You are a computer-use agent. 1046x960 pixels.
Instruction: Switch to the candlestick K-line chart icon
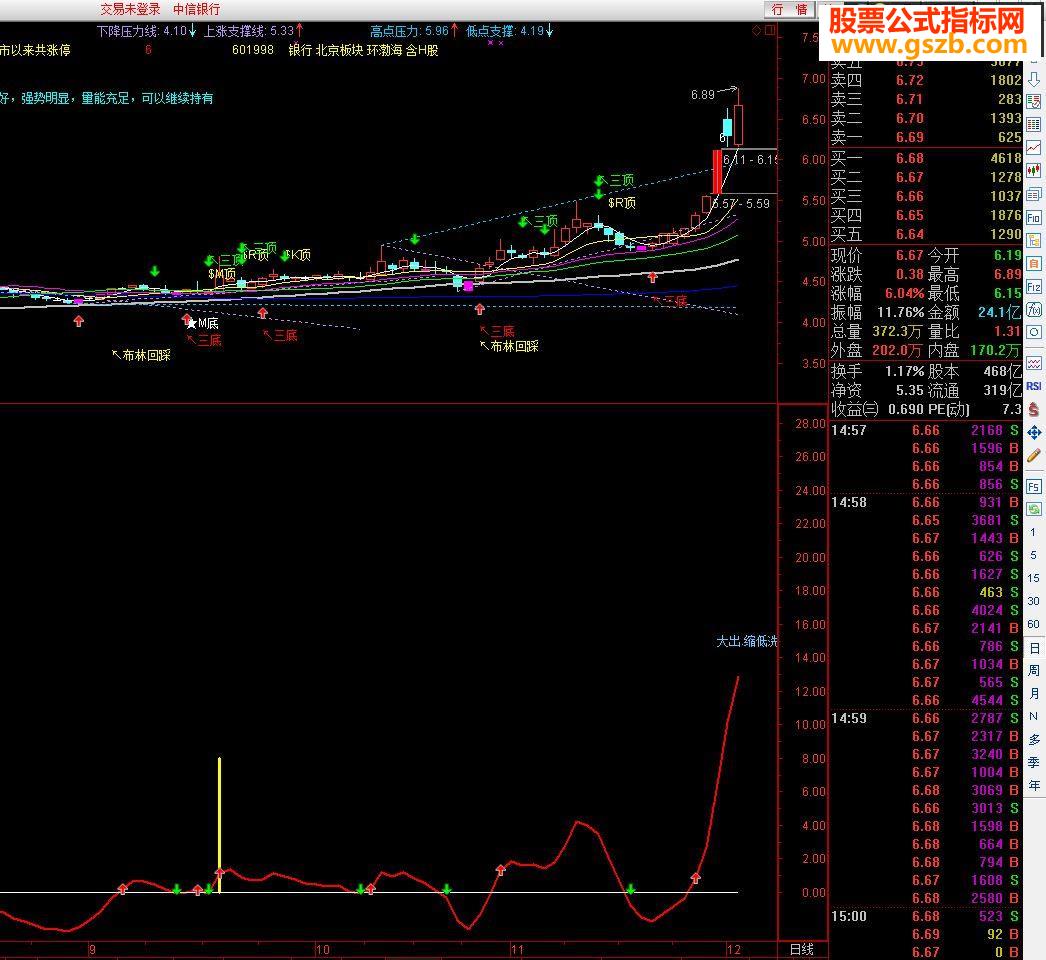pos(1033,171)
